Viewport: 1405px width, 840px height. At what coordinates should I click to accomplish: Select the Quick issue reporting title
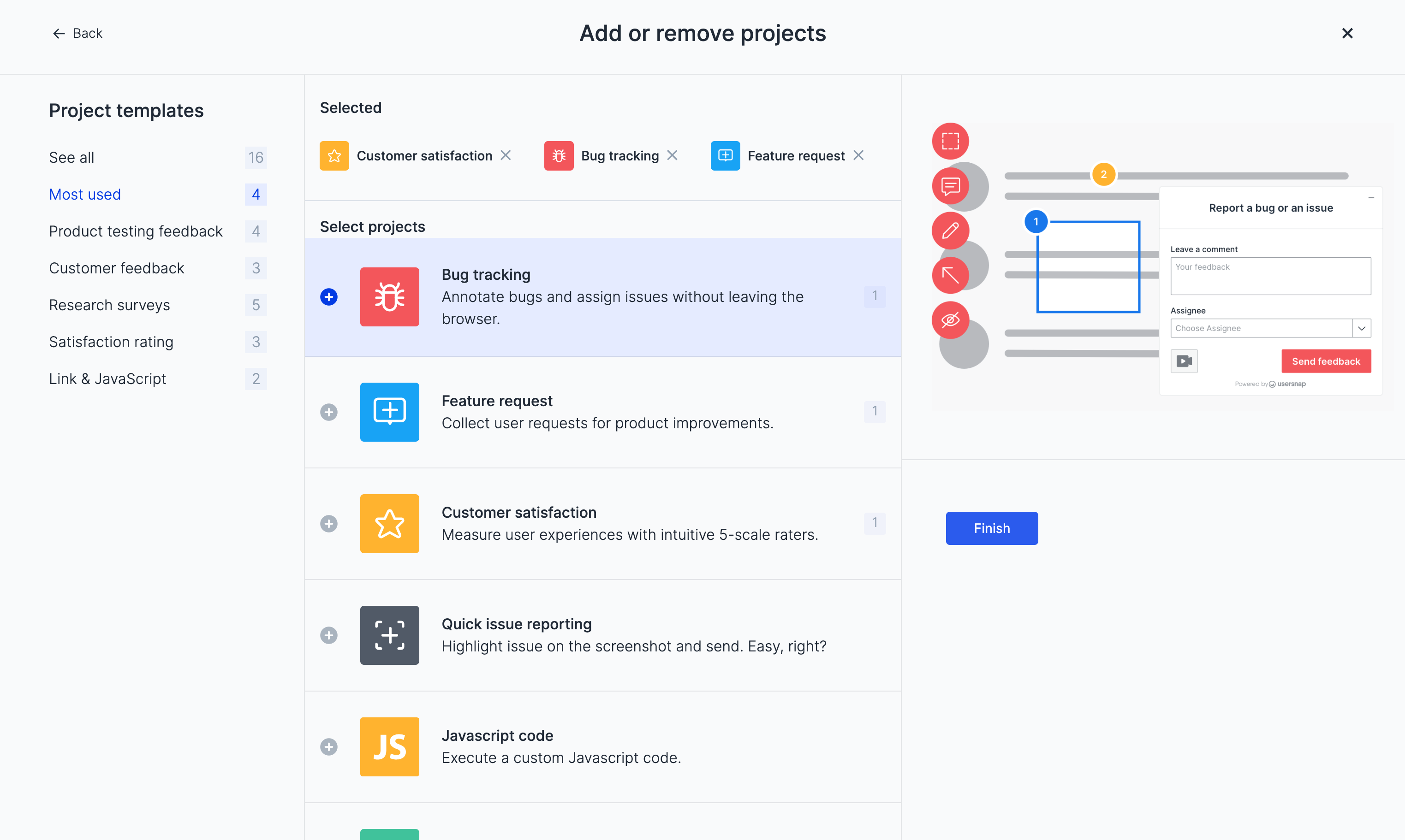tap(517, 624)
